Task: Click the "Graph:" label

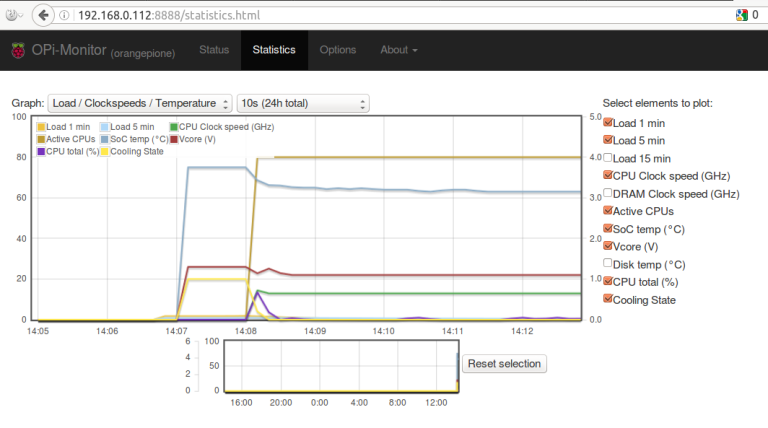Action: tap(28, 103)
